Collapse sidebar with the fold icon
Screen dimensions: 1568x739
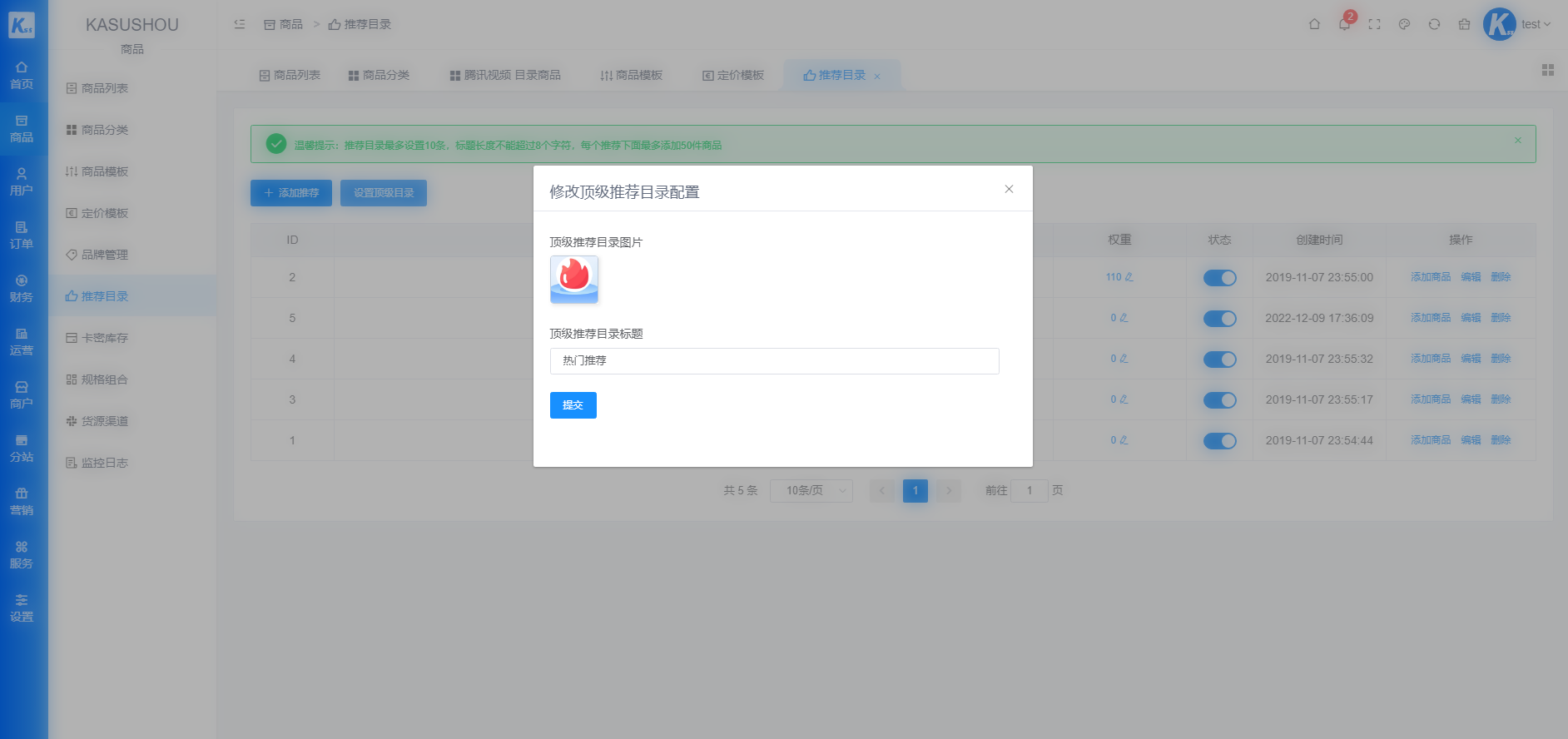[240, 24]
